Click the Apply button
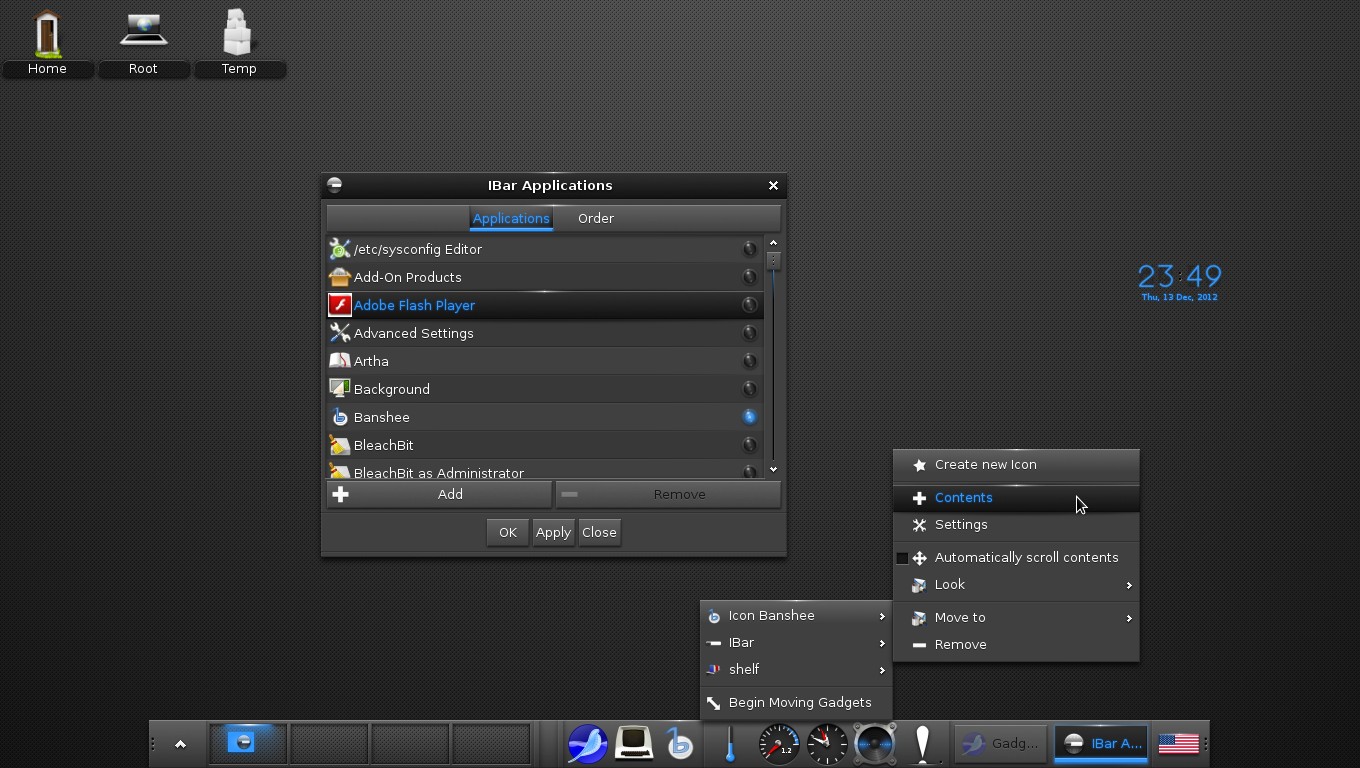1360x768 pixels. pos(553,532)
